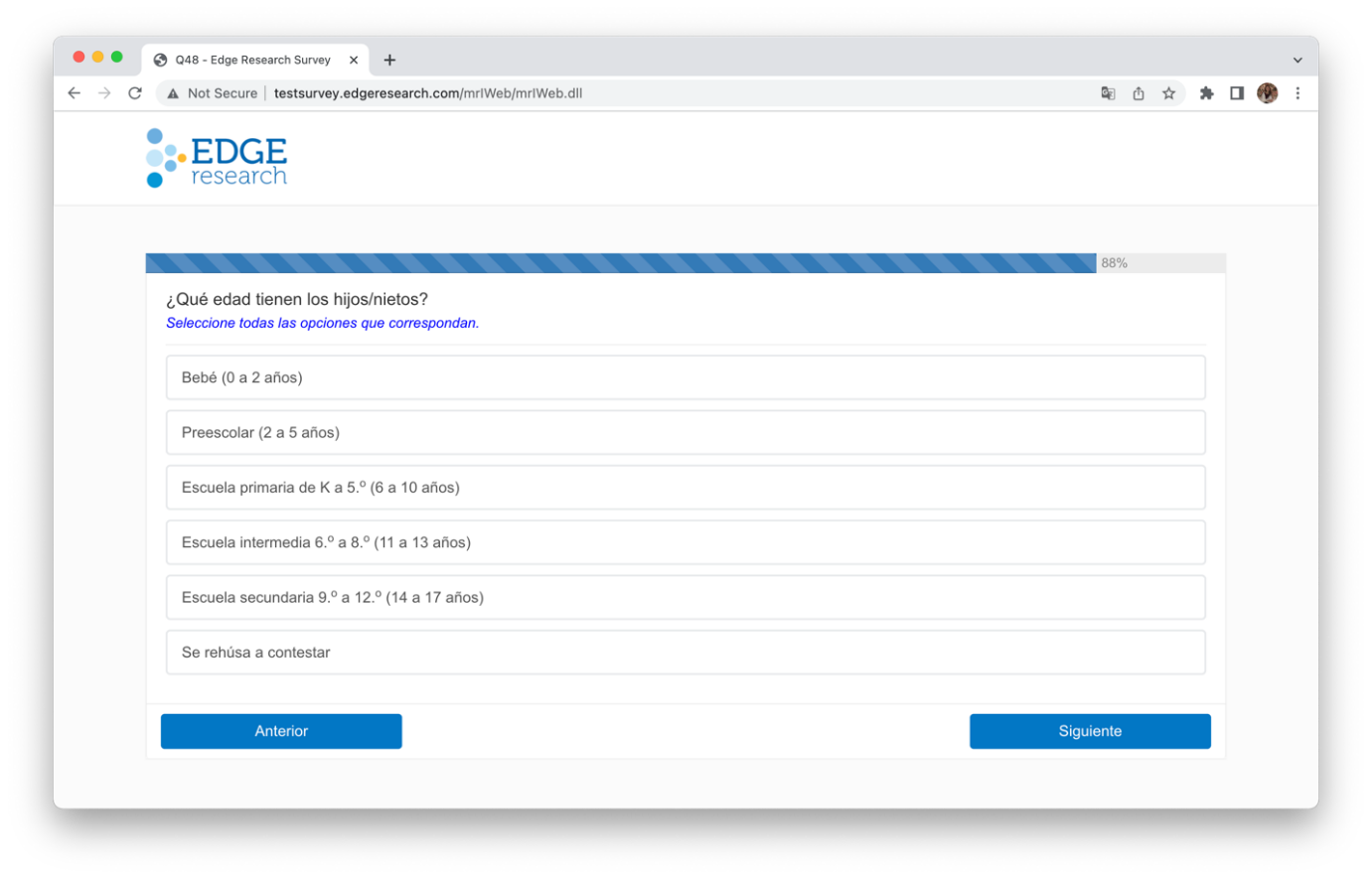Screen dimensions: 1372x879
Task: Click the 88% progress label
Action: coord(1114,263)
